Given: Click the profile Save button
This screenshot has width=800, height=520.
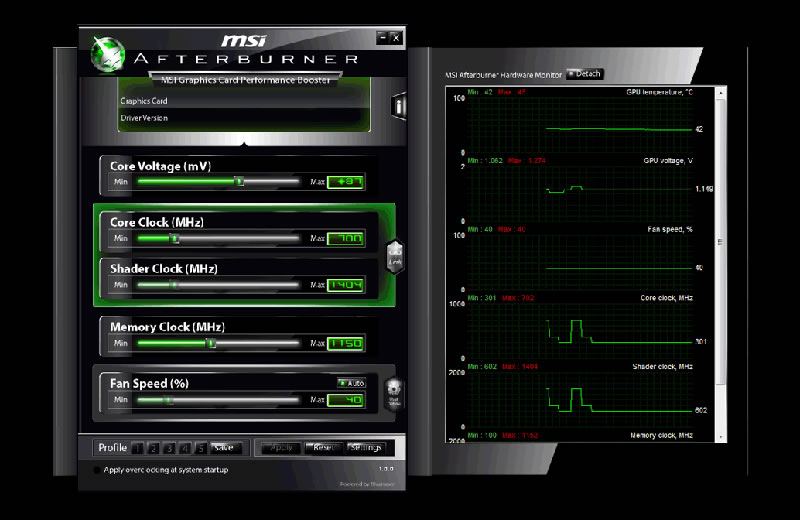Looking at the screenshot, I should (x=224, y=448).
